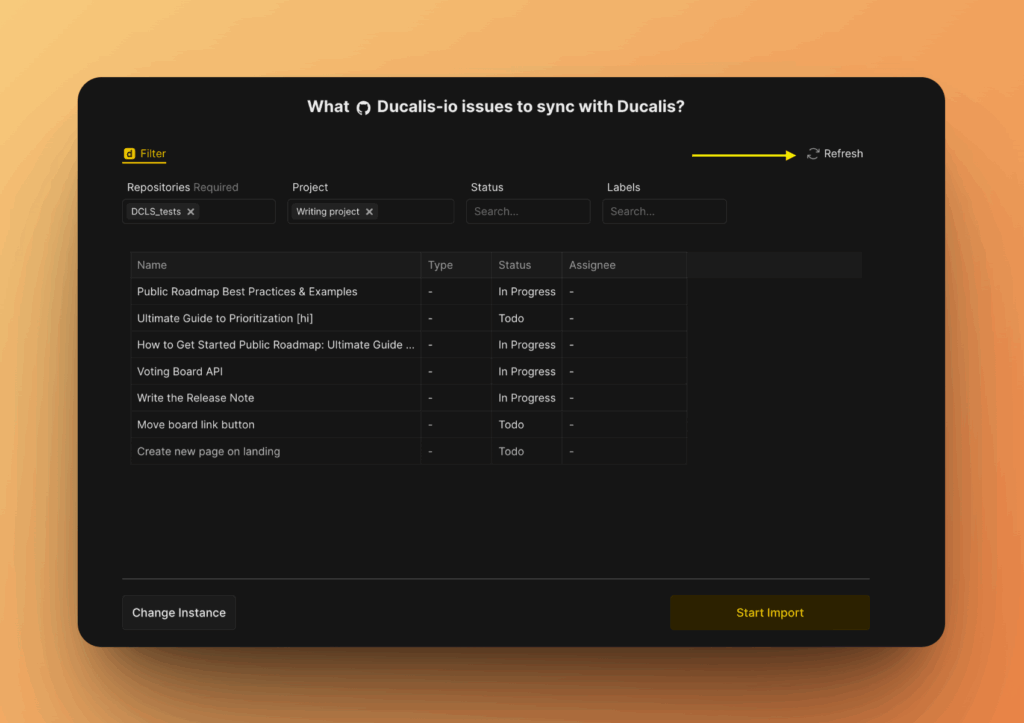This screenshot has width=1024, height=723.
Task: Click the Labels search field
Action: pos(664,211)
